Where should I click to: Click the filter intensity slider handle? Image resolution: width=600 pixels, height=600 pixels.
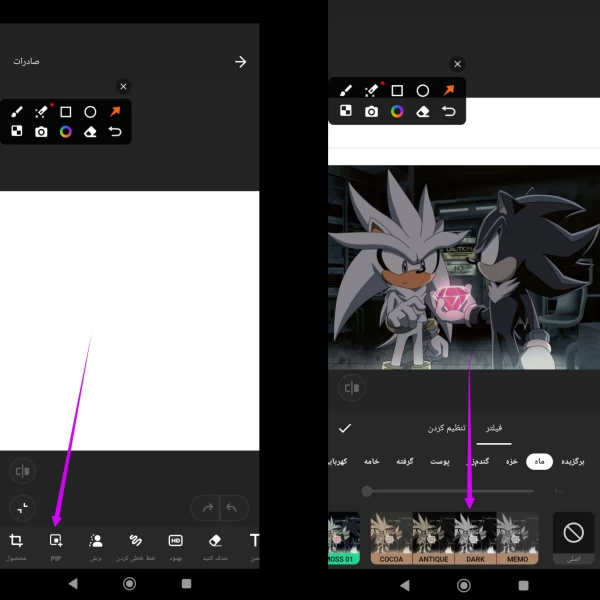tap(367, 491)
